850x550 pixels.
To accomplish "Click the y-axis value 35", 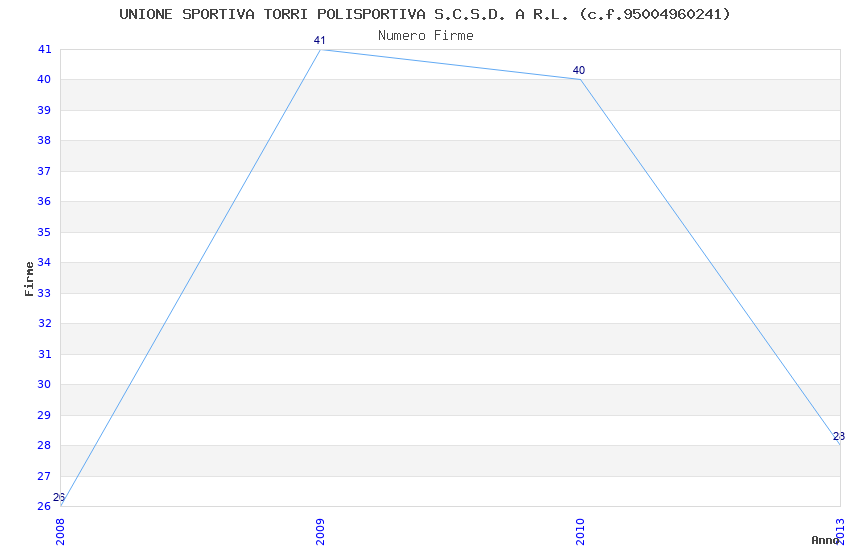I will pyautogui.click(x=44, y=232).
